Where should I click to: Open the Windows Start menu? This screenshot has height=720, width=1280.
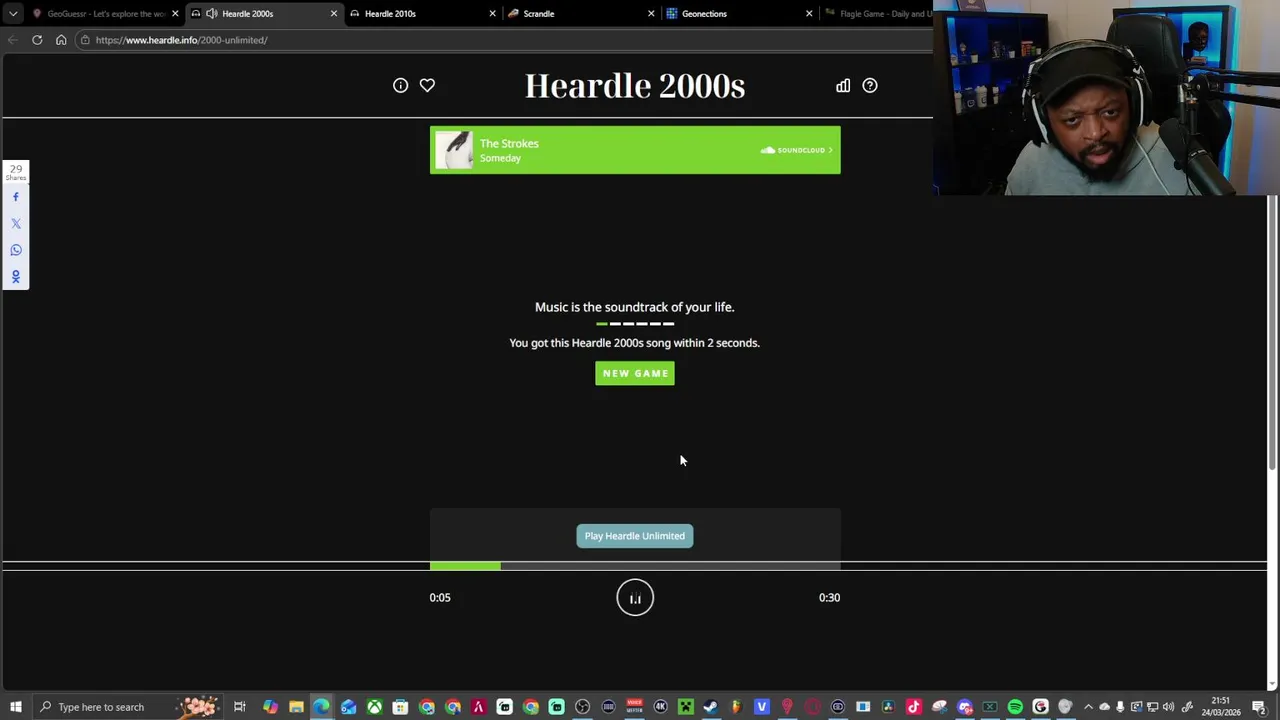pos(15,707)
